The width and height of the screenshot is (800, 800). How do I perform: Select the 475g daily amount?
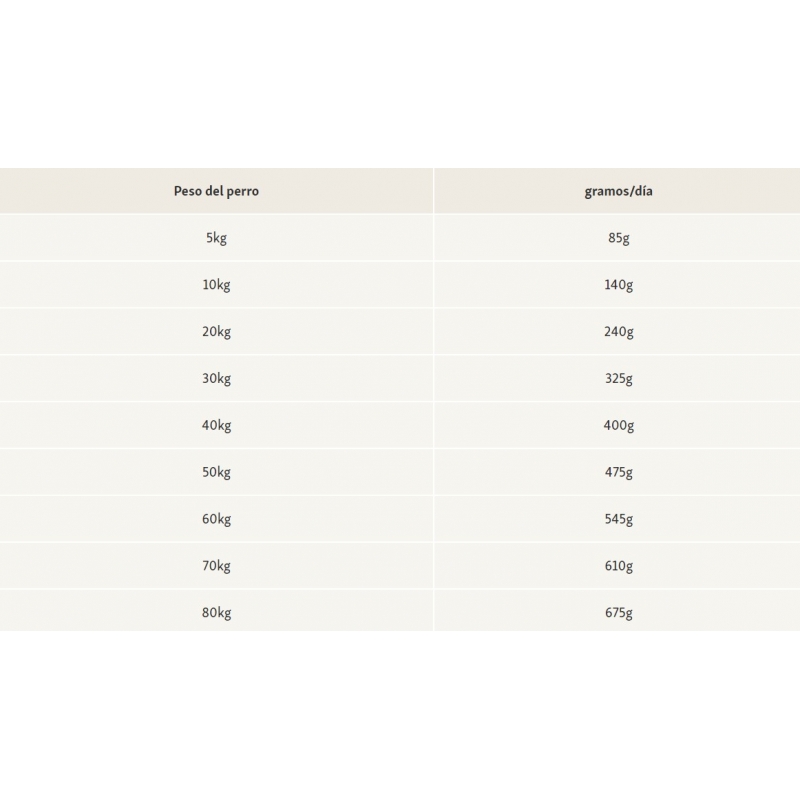(x=619, y=473)
